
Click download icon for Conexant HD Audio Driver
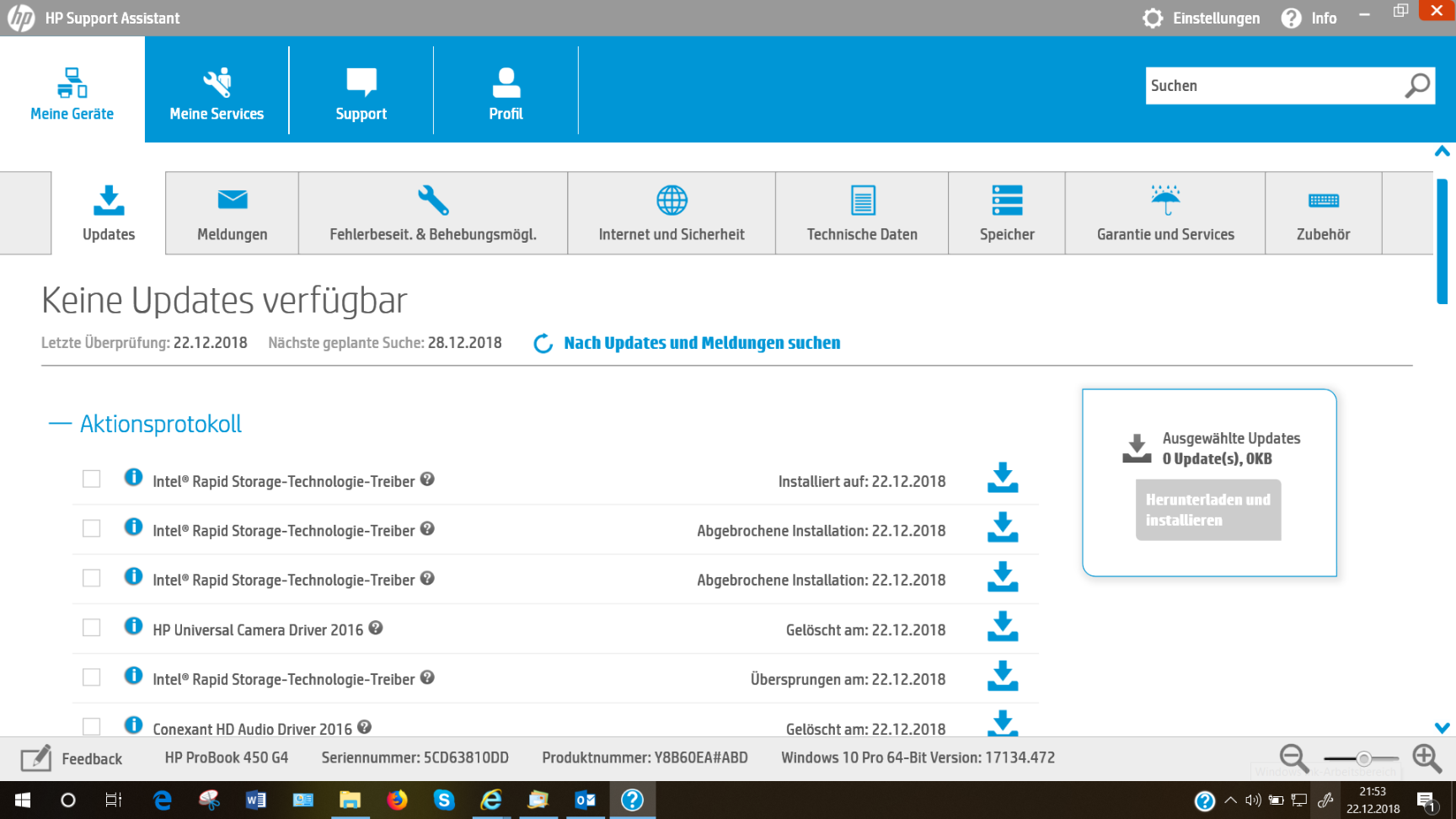[x=1003, y=723]
